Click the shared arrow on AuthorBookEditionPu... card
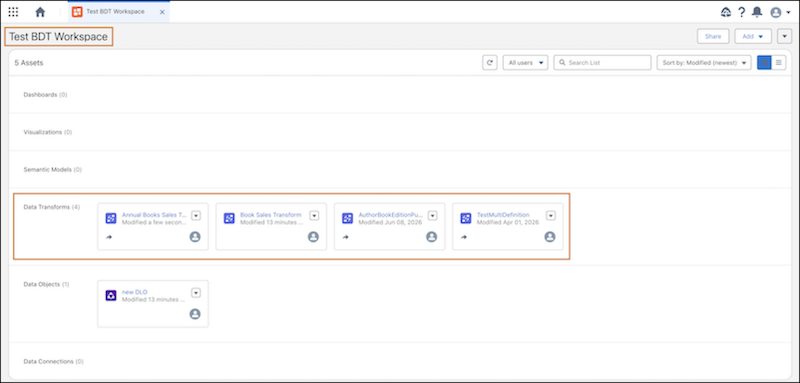This screenshot has width=800, height=383. pos(345,237)
